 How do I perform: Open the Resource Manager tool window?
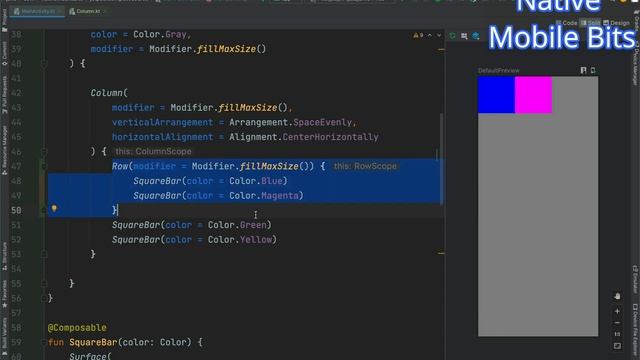pyautogui.click(x=4, y=150)
